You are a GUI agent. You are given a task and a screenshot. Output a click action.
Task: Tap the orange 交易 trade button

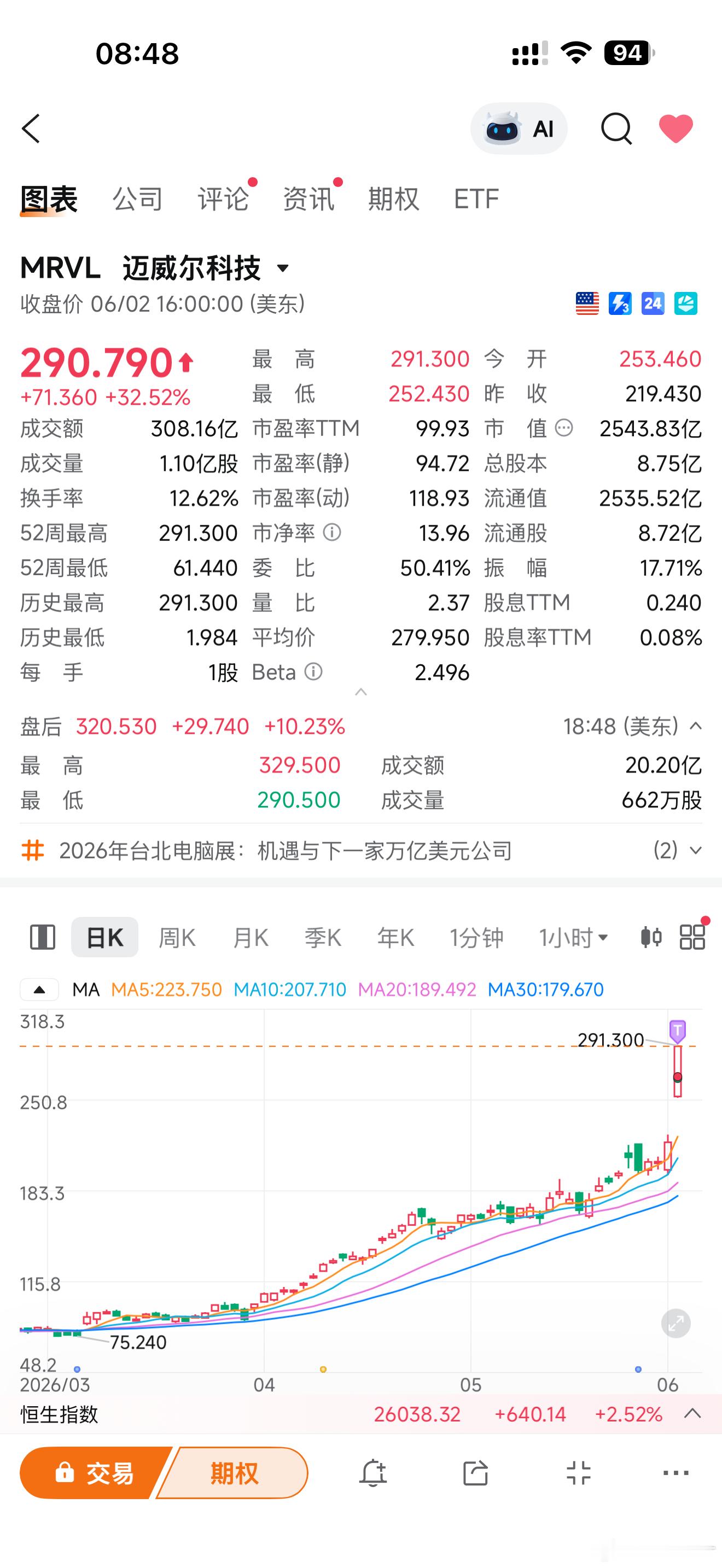click(x=95, y=1473)
